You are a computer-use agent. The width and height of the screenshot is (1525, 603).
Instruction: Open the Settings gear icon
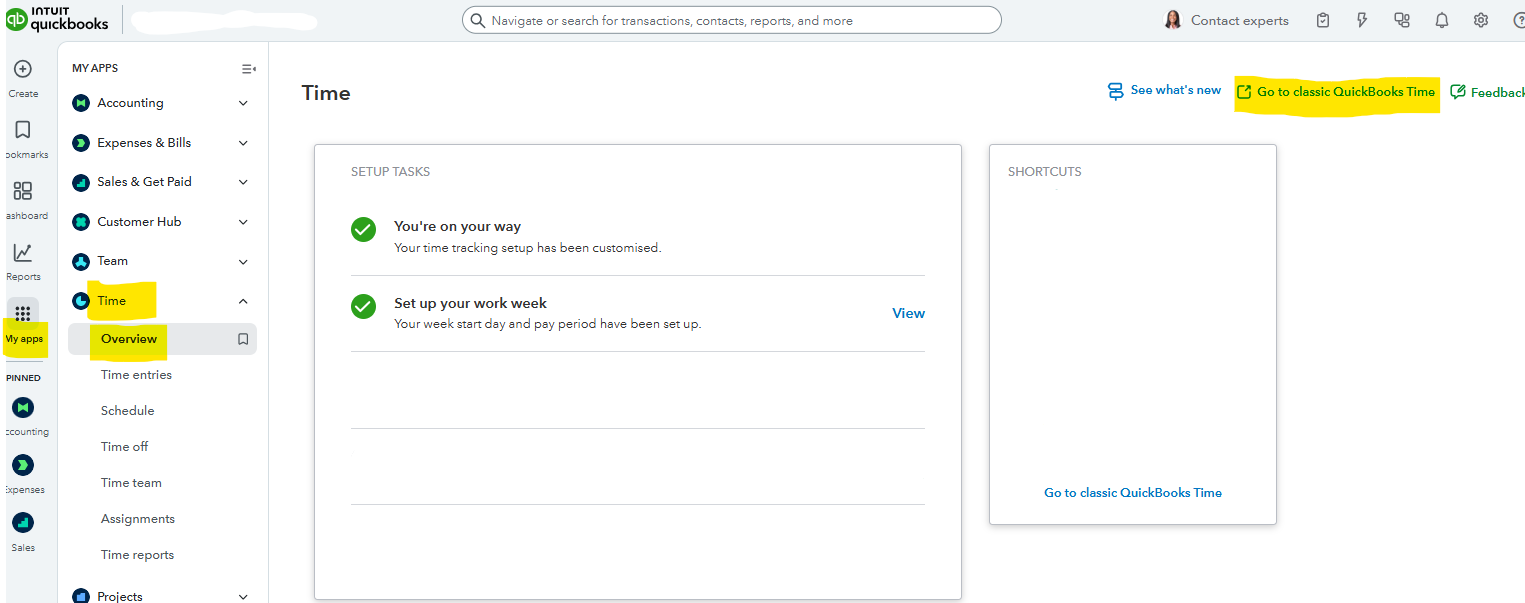point(1481,20)
